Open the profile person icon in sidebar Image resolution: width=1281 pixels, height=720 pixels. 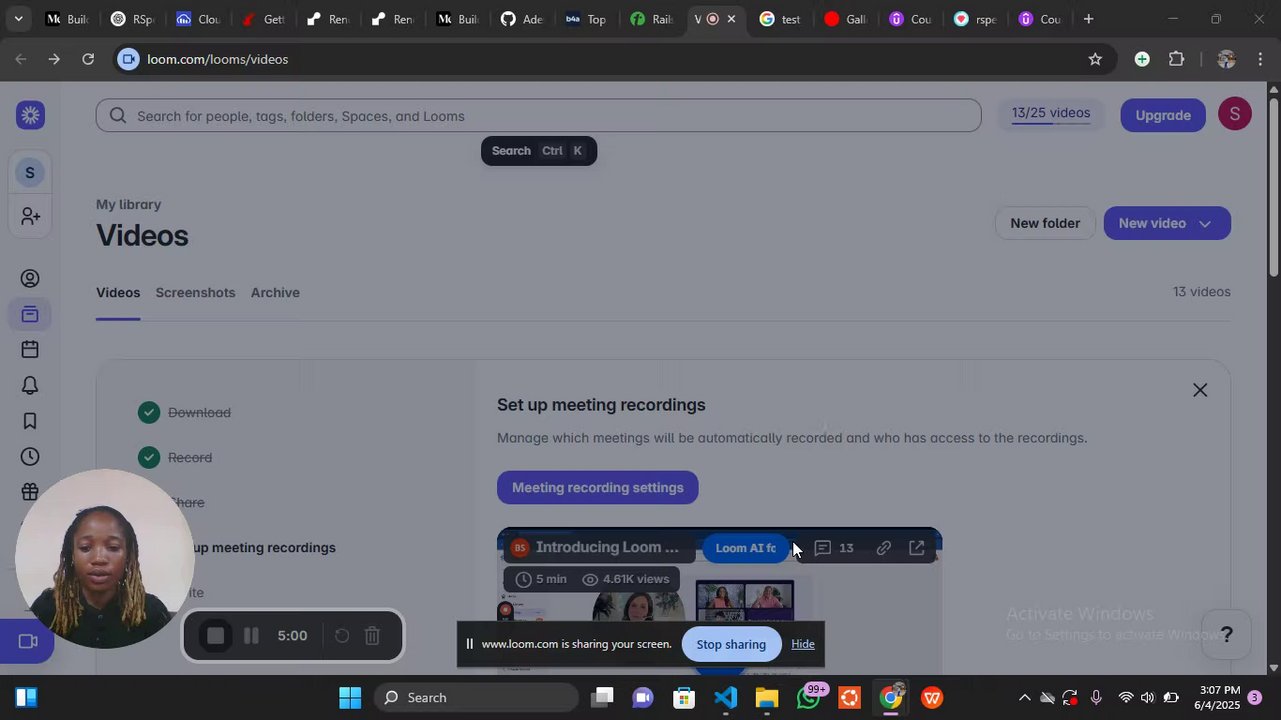pyautogui.click(x=30, y=279)
